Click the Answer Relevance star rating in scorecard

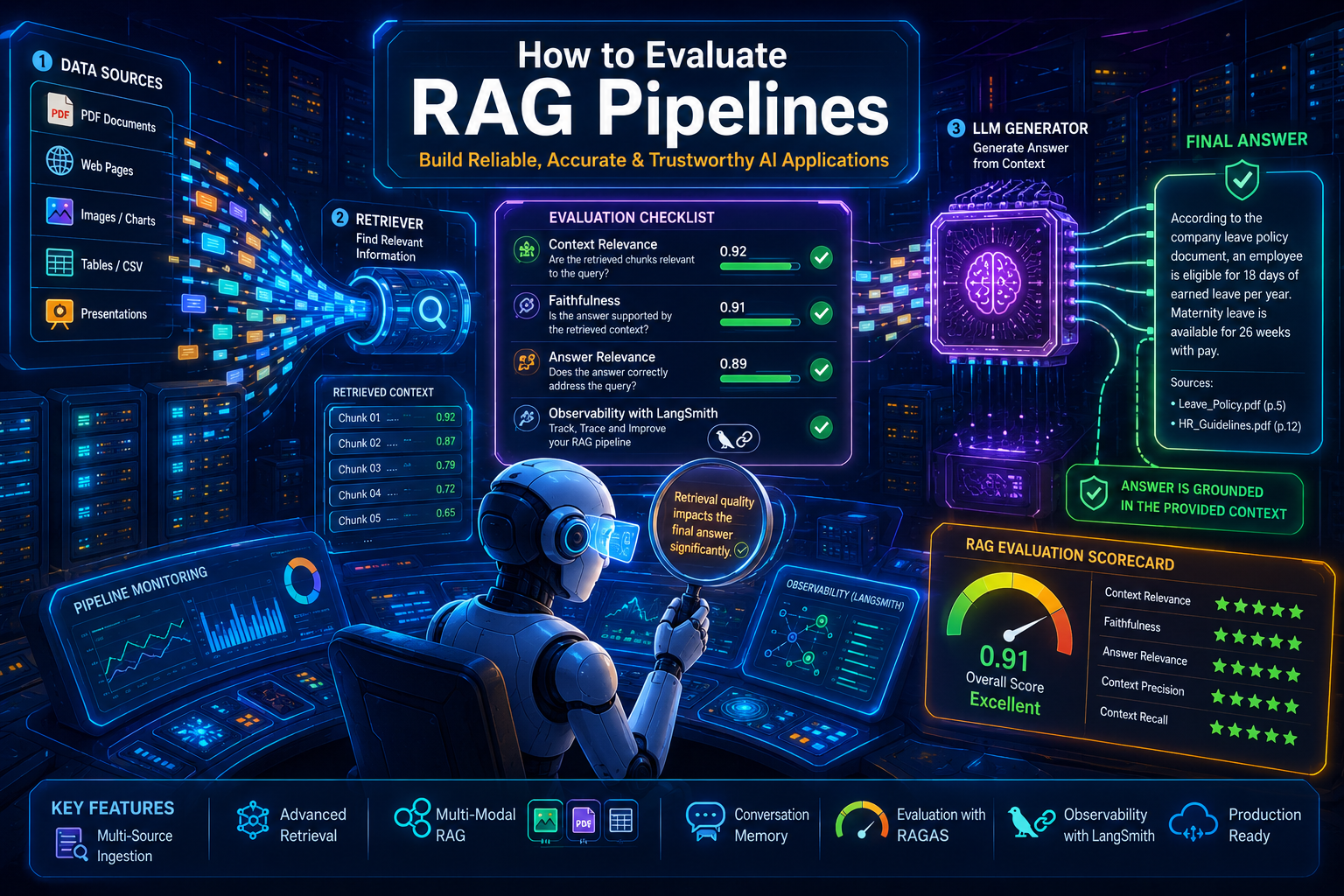click(1256, 670)
